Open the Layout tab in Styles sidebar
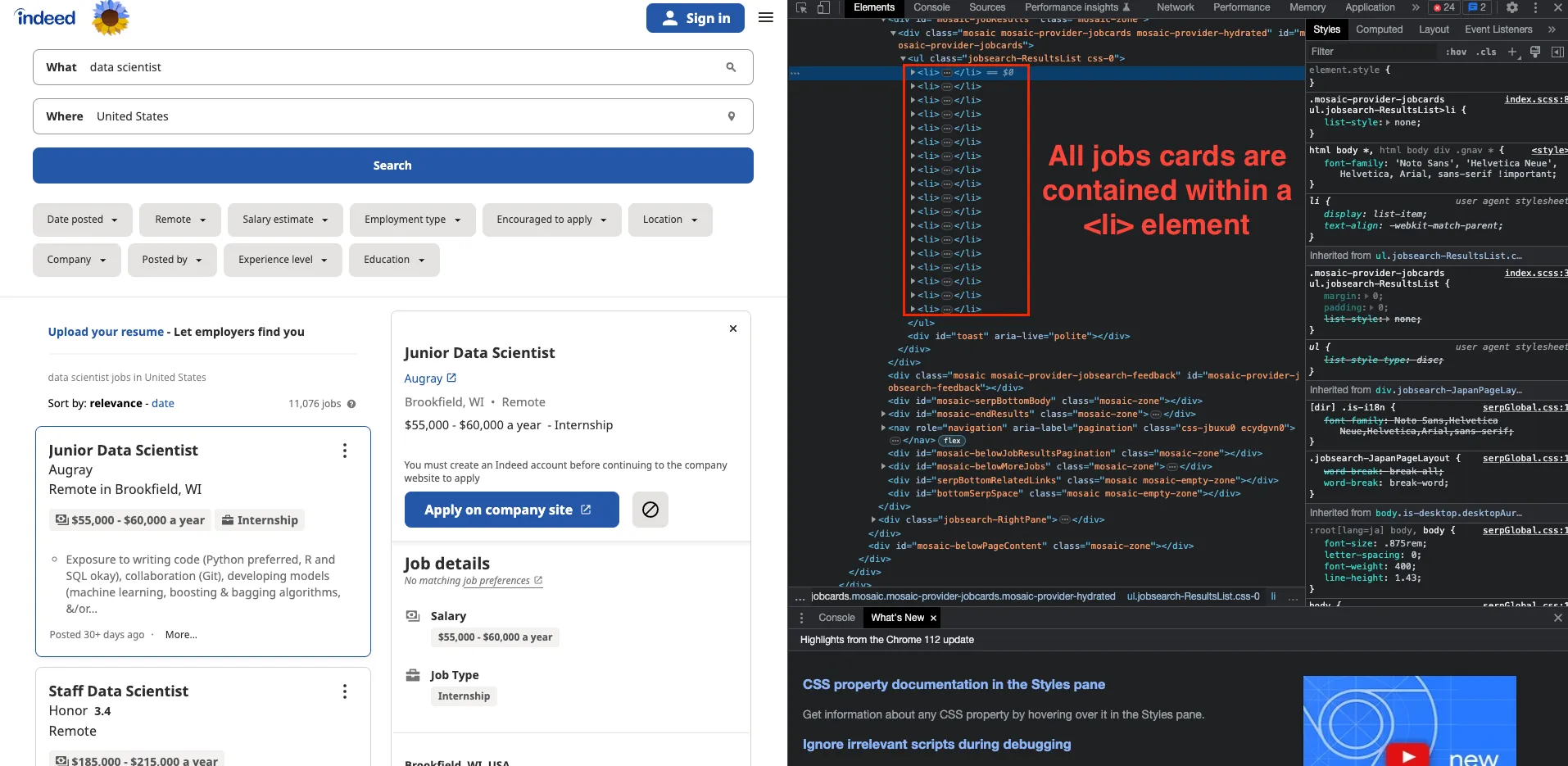The height and width of the screenshot is (766, 1568). point(1434,29)
